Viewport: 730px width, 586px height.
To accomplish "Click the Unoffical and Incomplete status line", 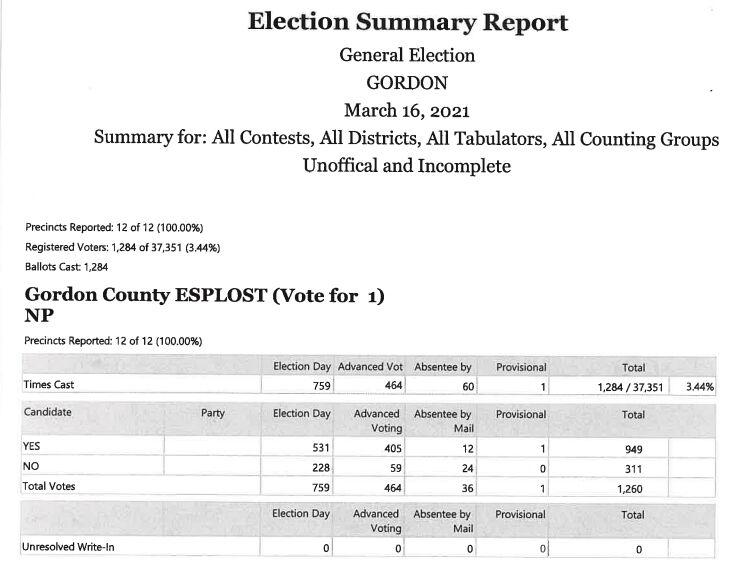I will [406, 166].
